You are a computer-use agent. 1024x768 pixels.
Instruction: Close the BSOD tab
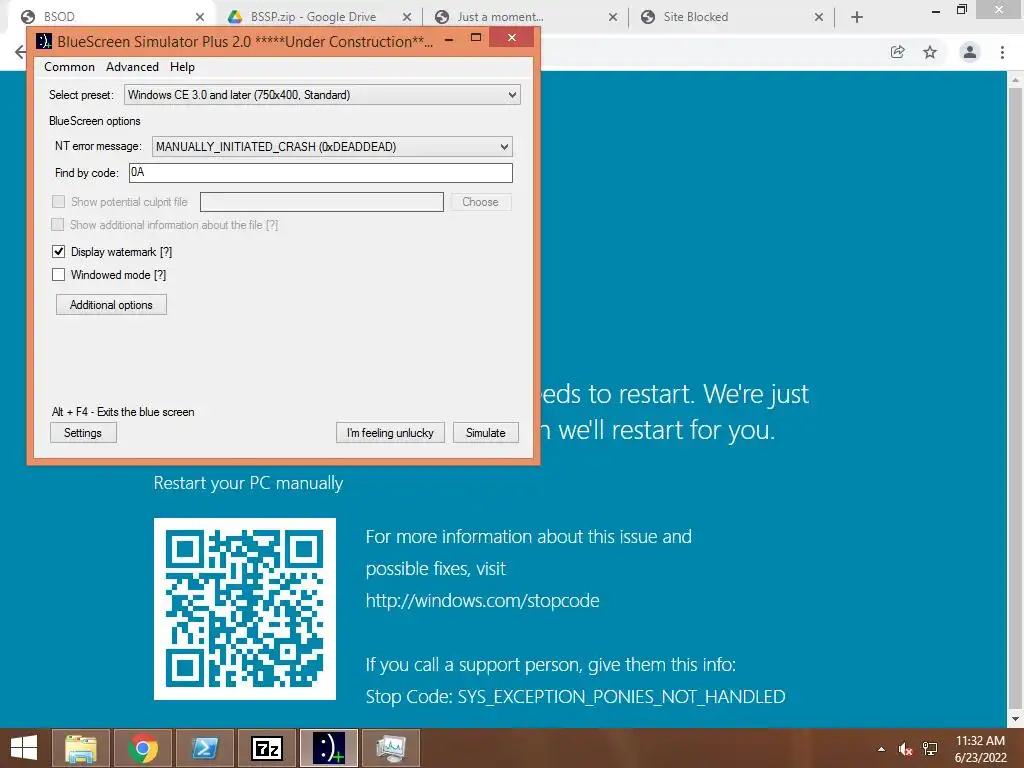click(200, 17)
